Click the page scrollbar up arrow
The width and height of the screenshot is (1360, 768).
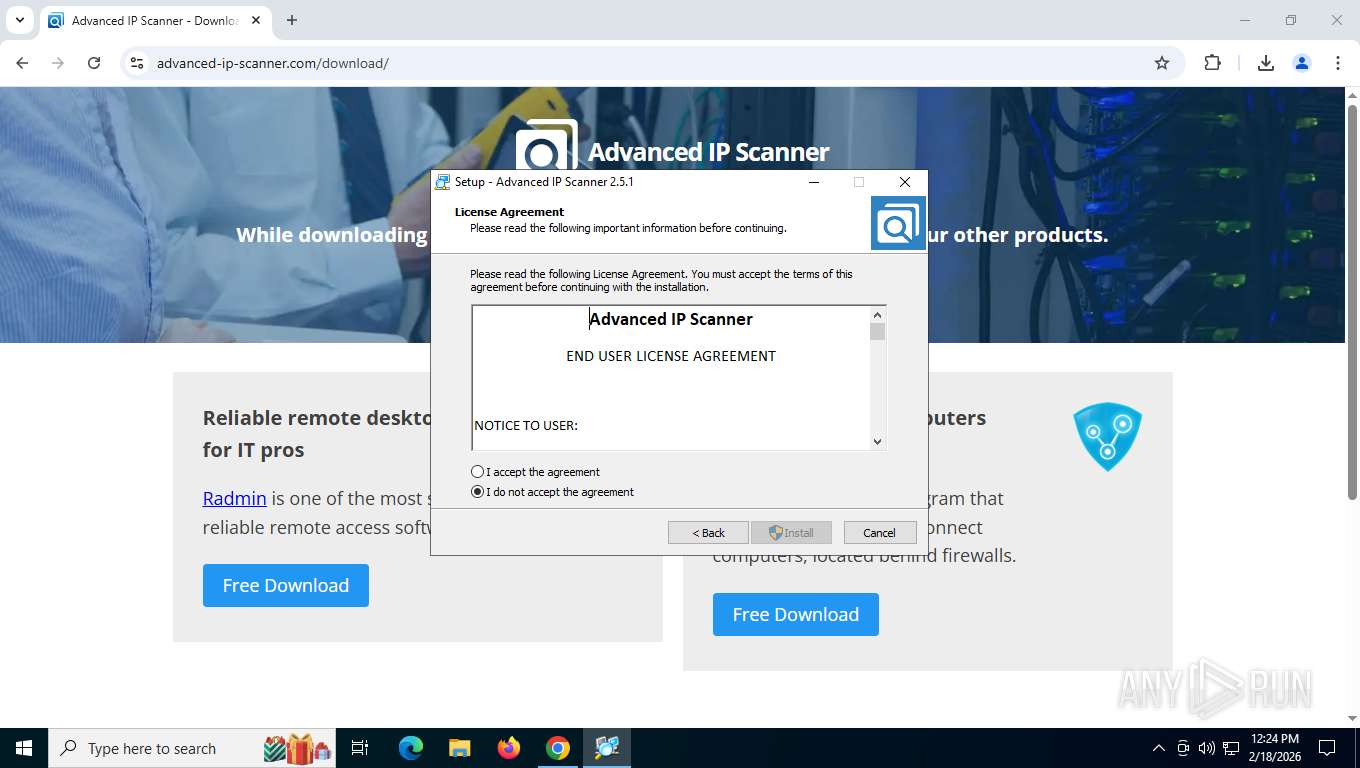tap(1352, 95)
